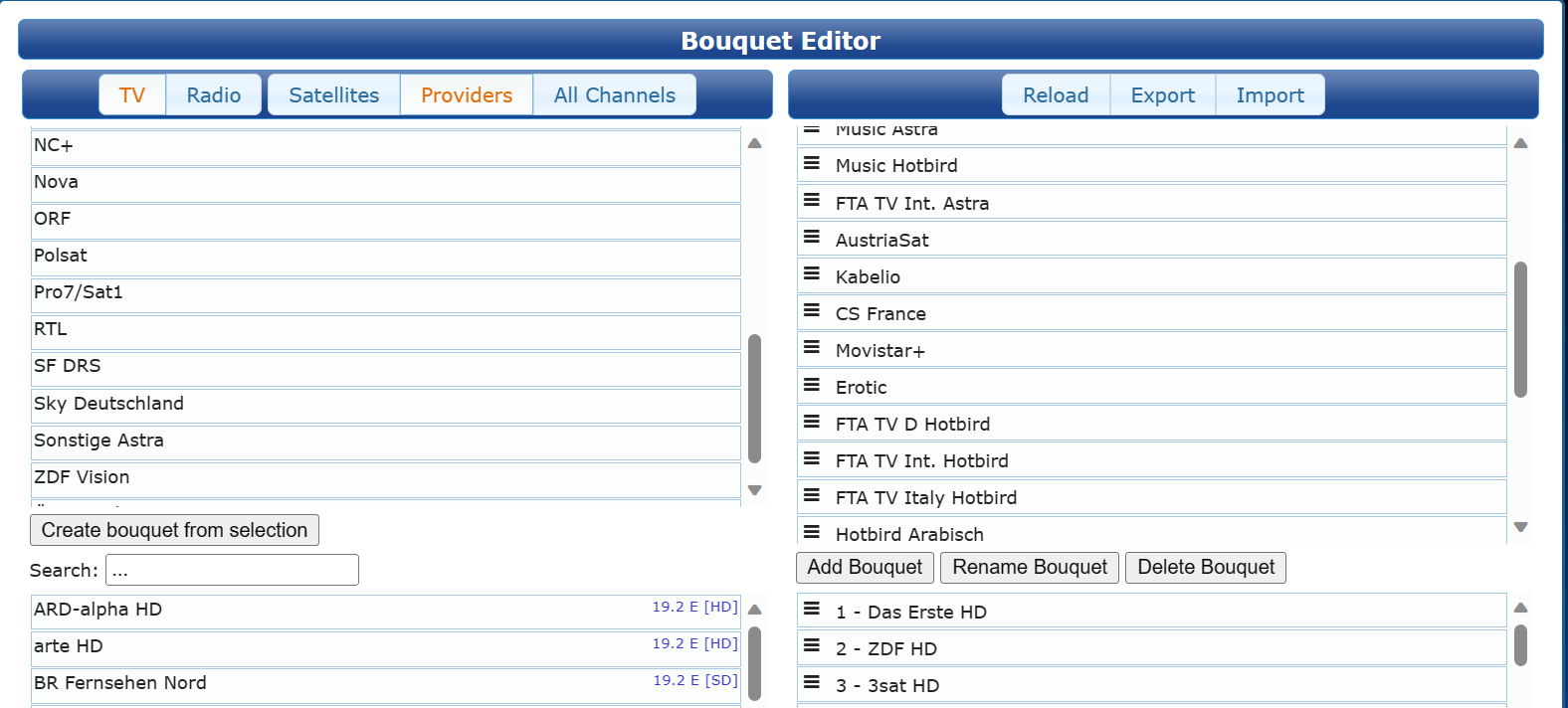Screen dimensions: 1568x708
Task: Select the AustriaSat bouquet name
Action: coord(882,240)
